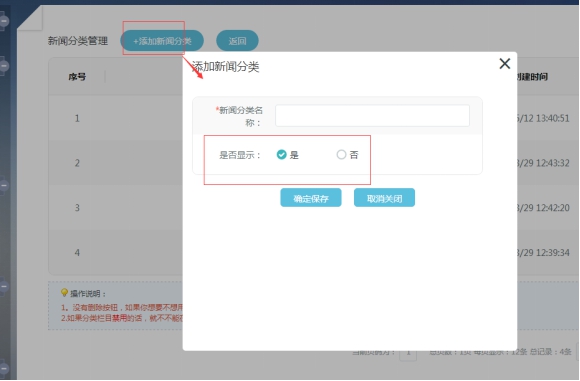Click the timestamp ending 12:42:20

click(543, 208)
